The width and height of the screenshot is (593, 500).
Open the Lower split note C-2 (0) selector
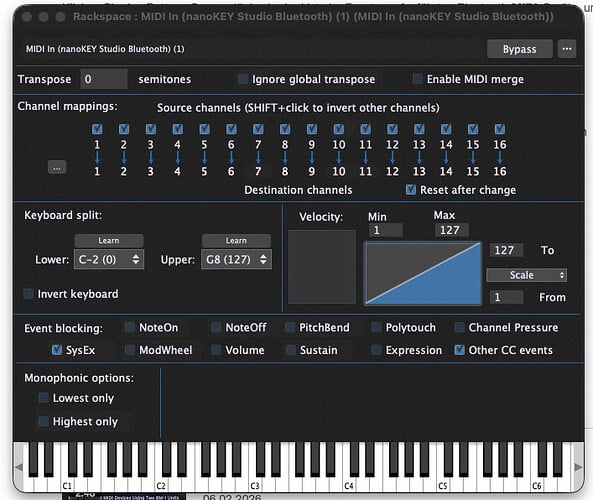109,259
